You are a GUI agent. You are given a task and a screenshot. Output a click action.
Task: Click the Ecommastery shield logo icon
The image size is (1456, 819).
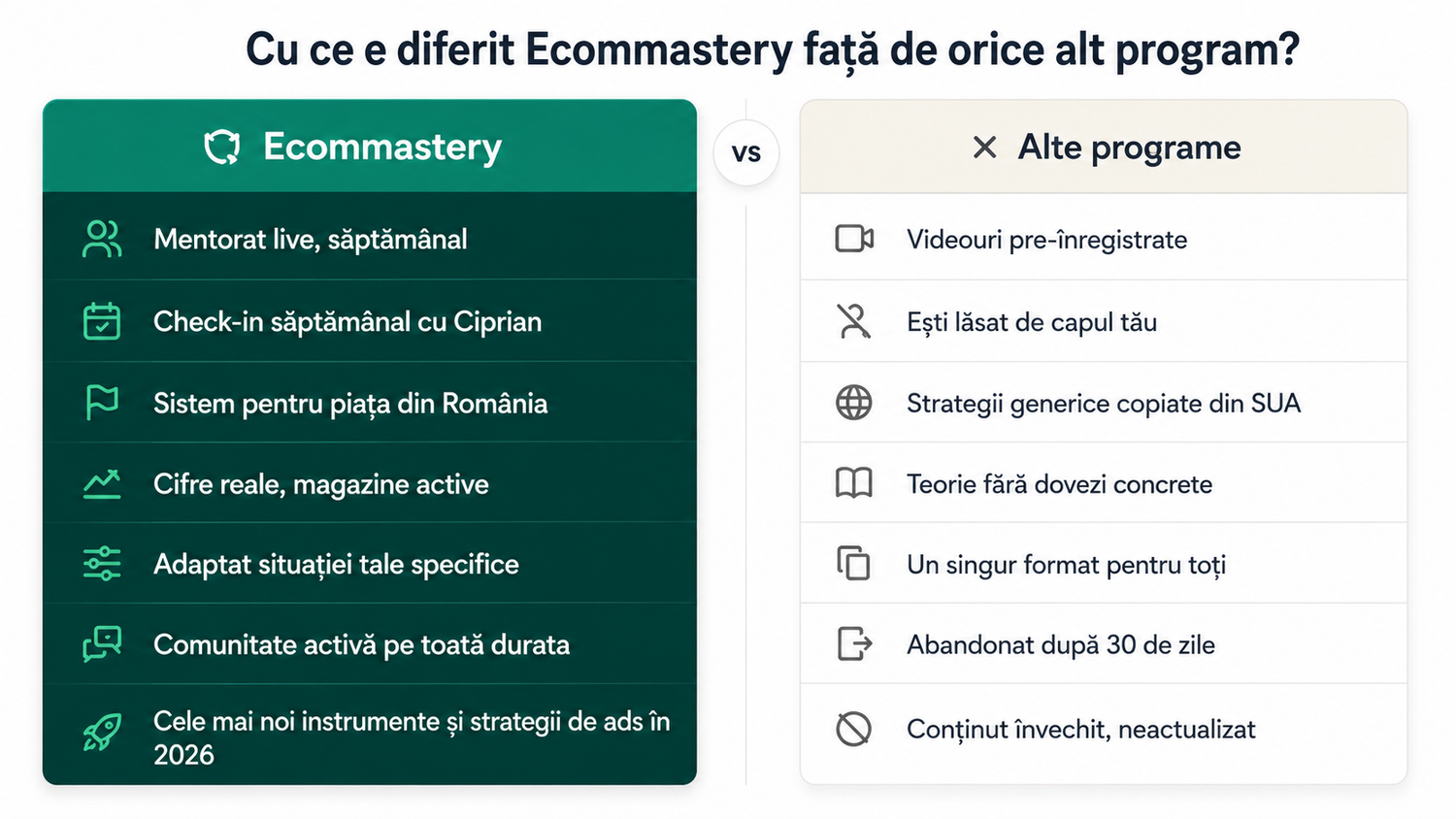[x=222, y=147]
